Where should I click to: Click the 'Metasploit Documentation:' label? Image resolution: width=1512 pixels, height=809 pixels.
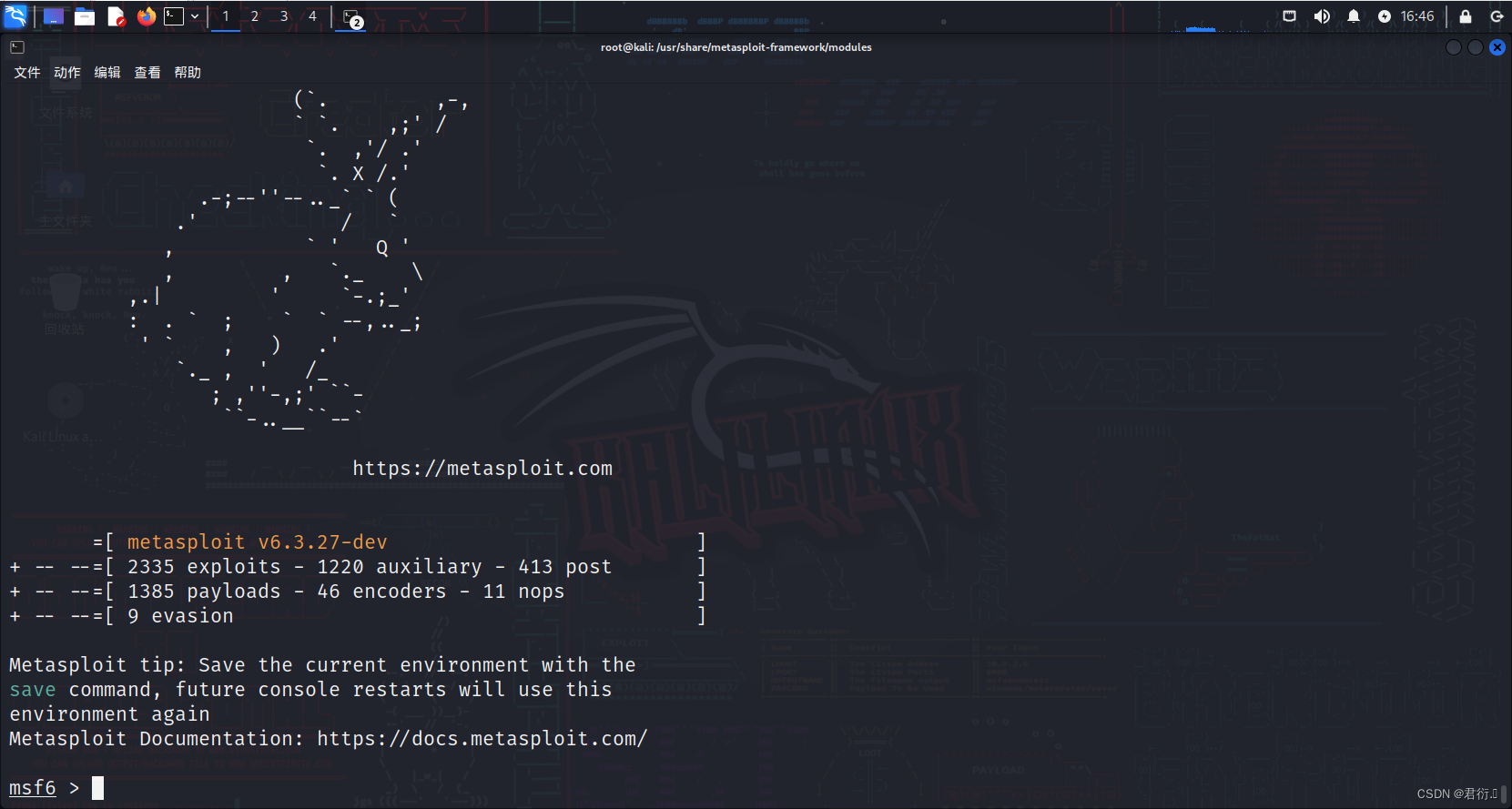pos(157,739)
